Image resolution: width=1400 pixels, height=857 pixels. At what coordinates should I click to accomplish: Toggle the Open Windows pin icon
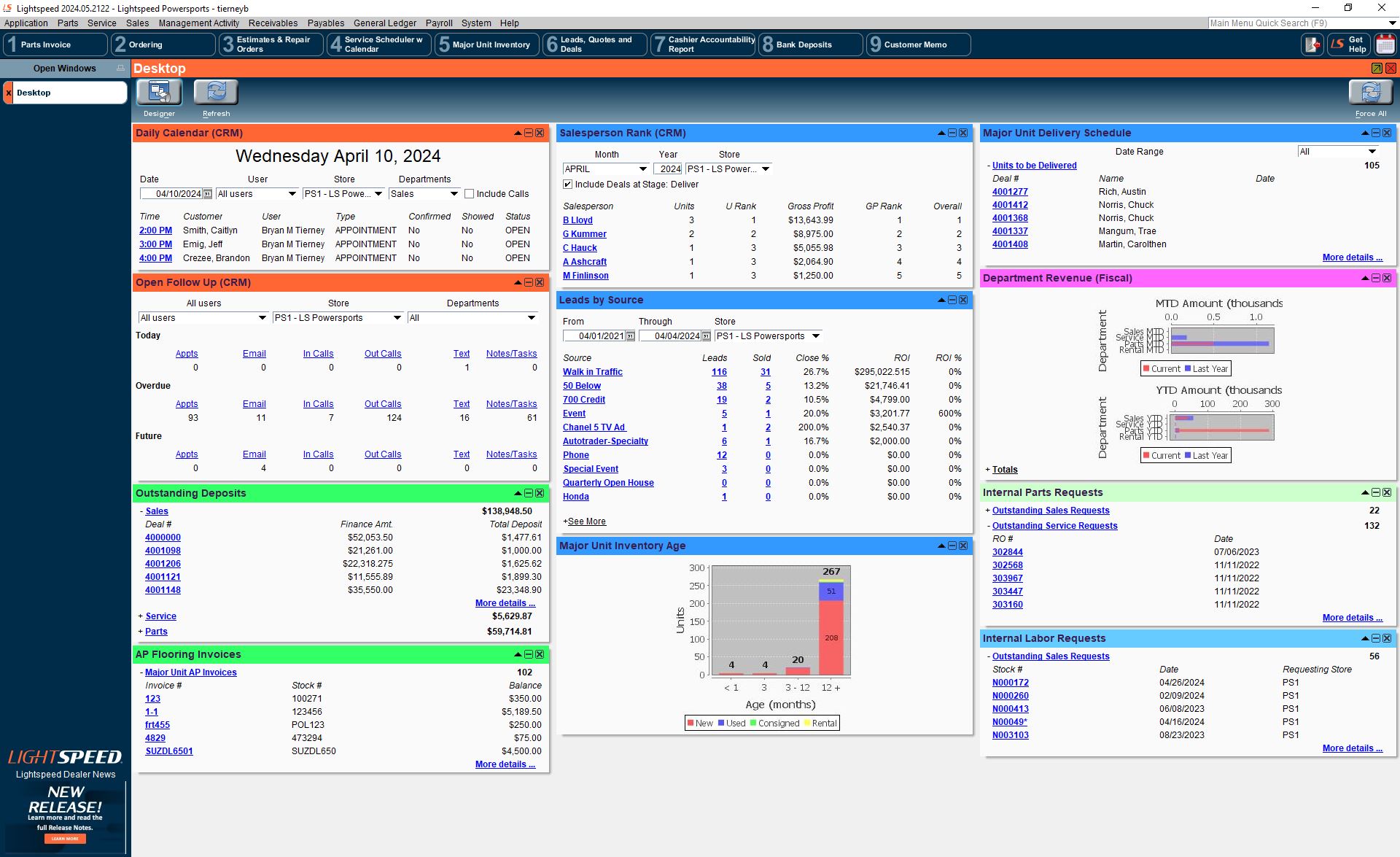[x=120, y=68]
